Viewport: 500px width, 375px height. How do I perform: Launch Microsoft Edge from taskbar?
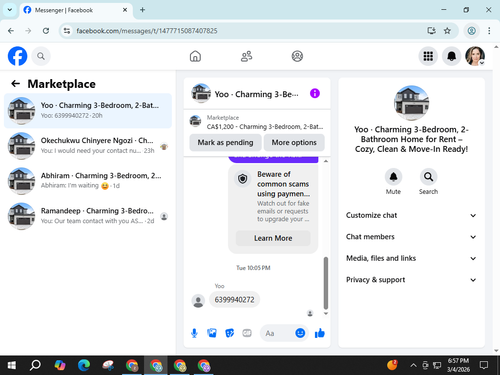click(x=84, y=366)
